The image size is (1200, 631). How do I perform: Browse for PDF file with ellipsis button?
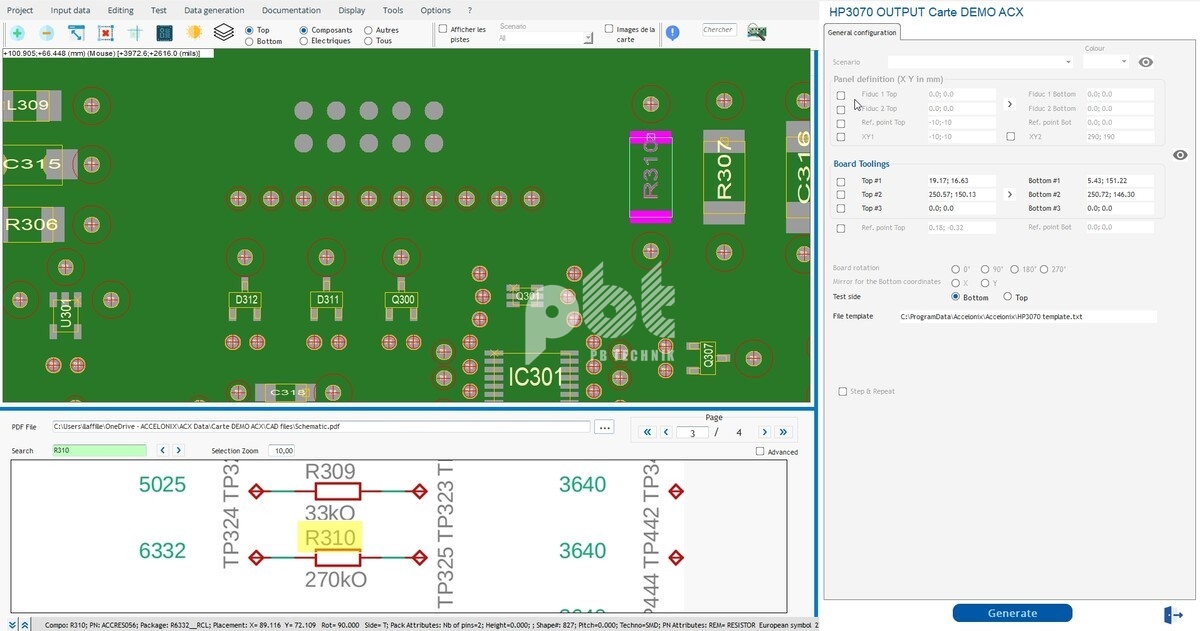(x=603, y=427)
